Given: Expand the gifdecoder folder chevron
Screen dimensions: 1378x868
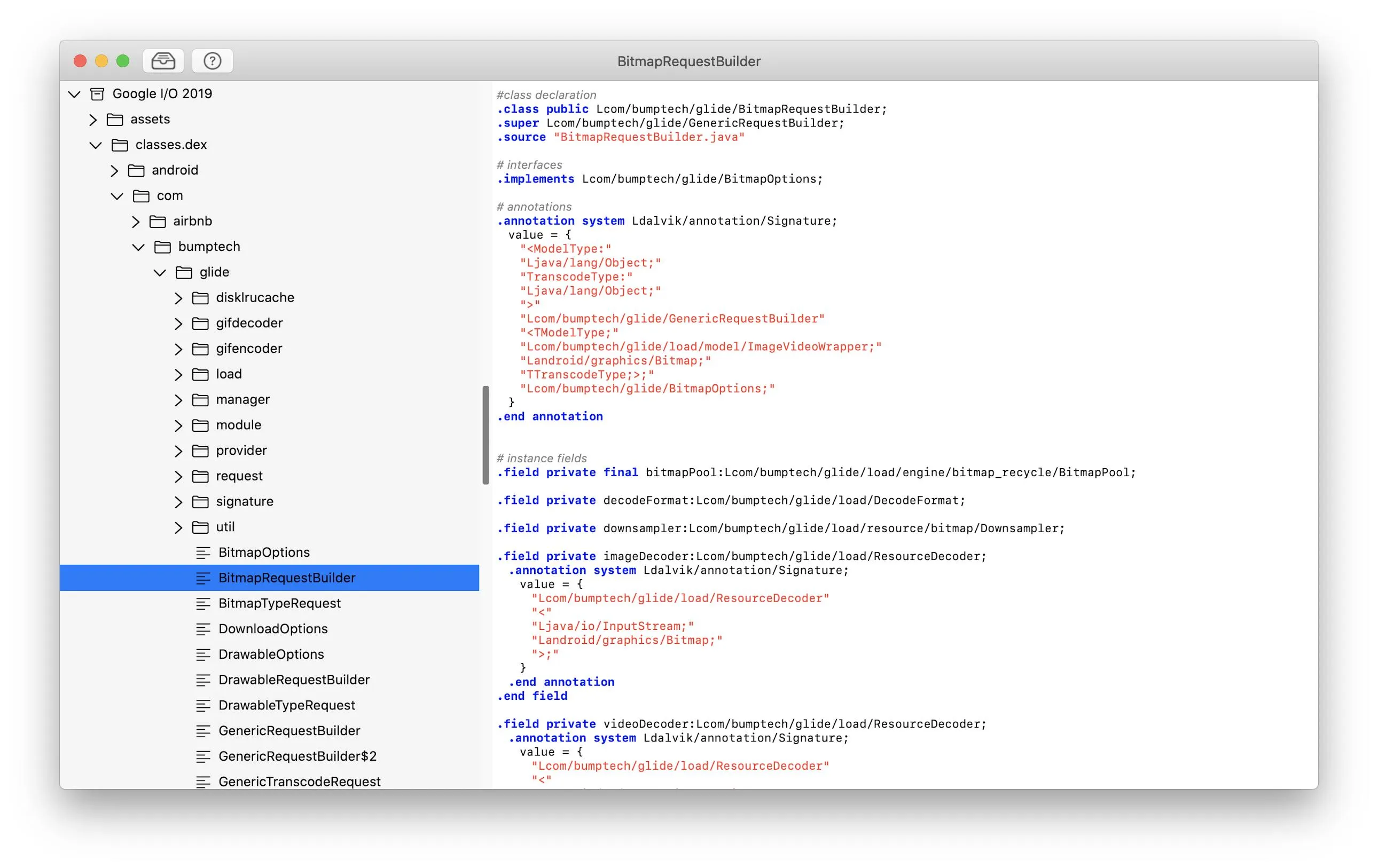Looking at the screenshot, I should 178,323.
